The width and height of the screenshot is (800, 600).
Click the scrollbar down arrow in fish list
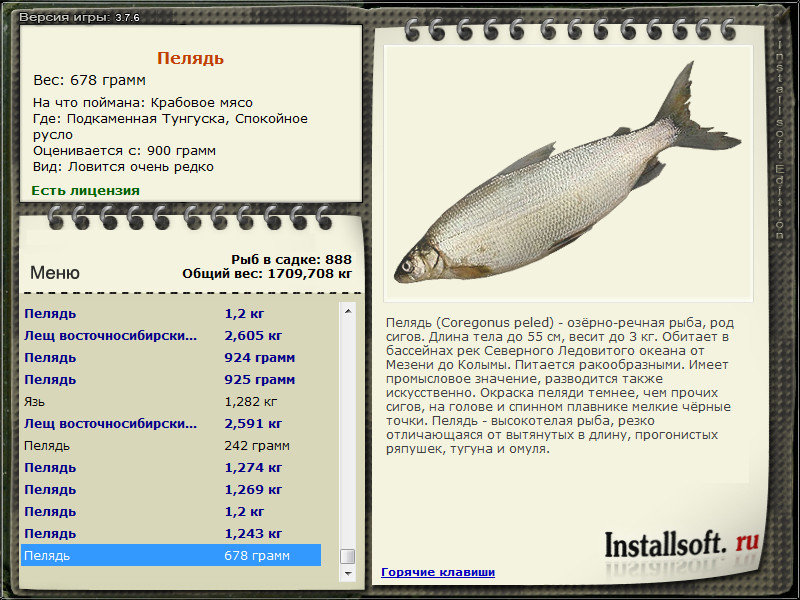pos(348,573)
